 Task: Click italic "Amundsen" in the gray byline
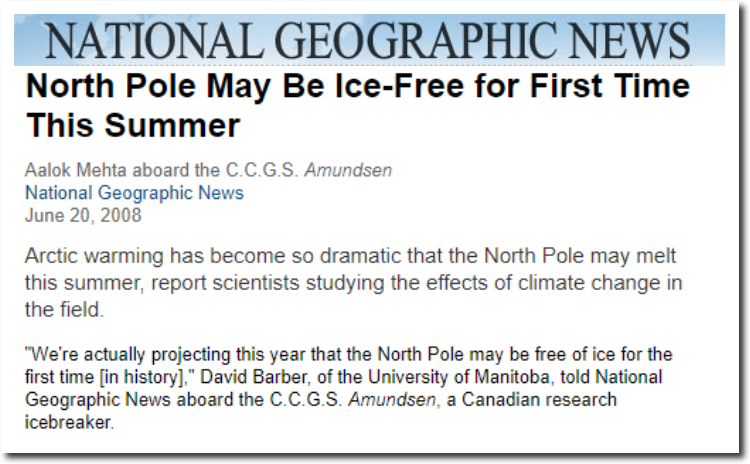(x=349, y=170)
